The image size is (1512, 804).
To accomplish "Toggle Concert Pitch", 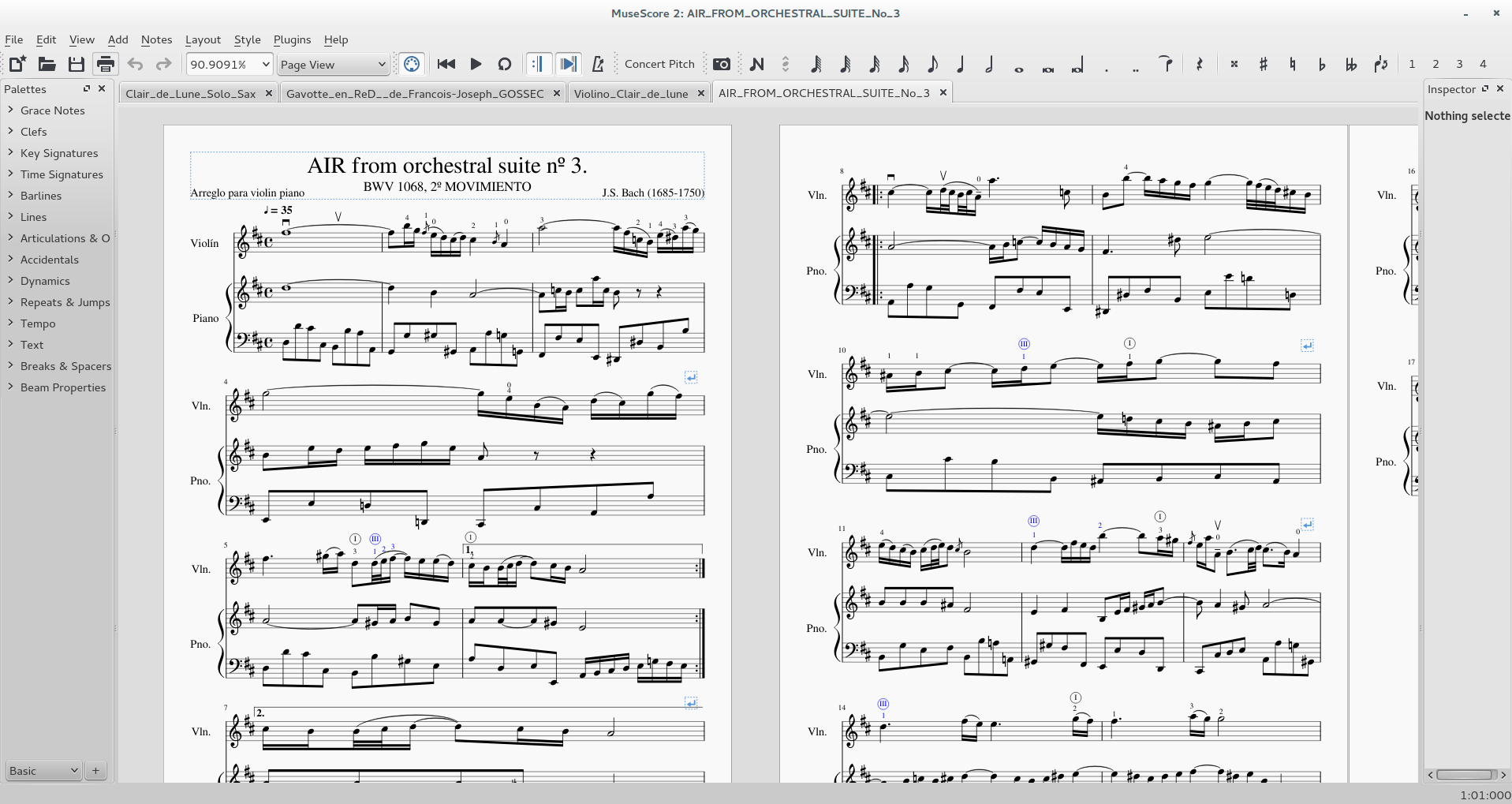I will pyautogui.click(x=659, y=64).
